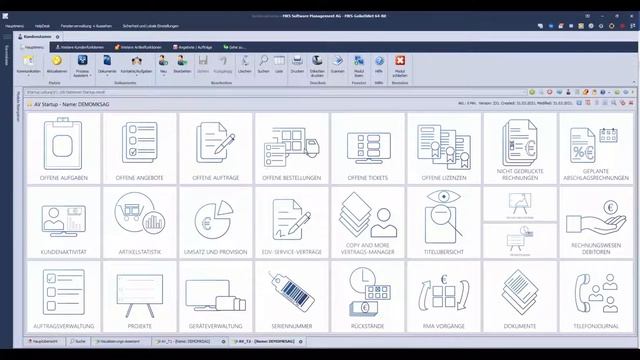Screen dimensions: 640x360
Task: Open the Hauptmenü menu
Action: 15,26
